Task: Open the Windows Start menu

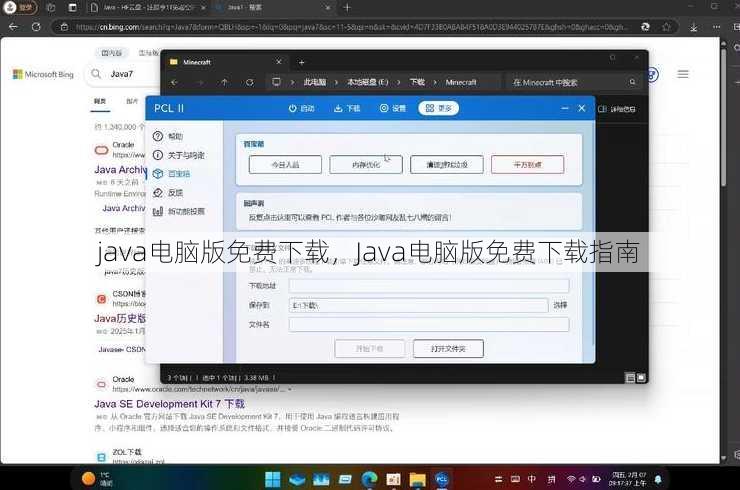Action: tap(272, 479)
